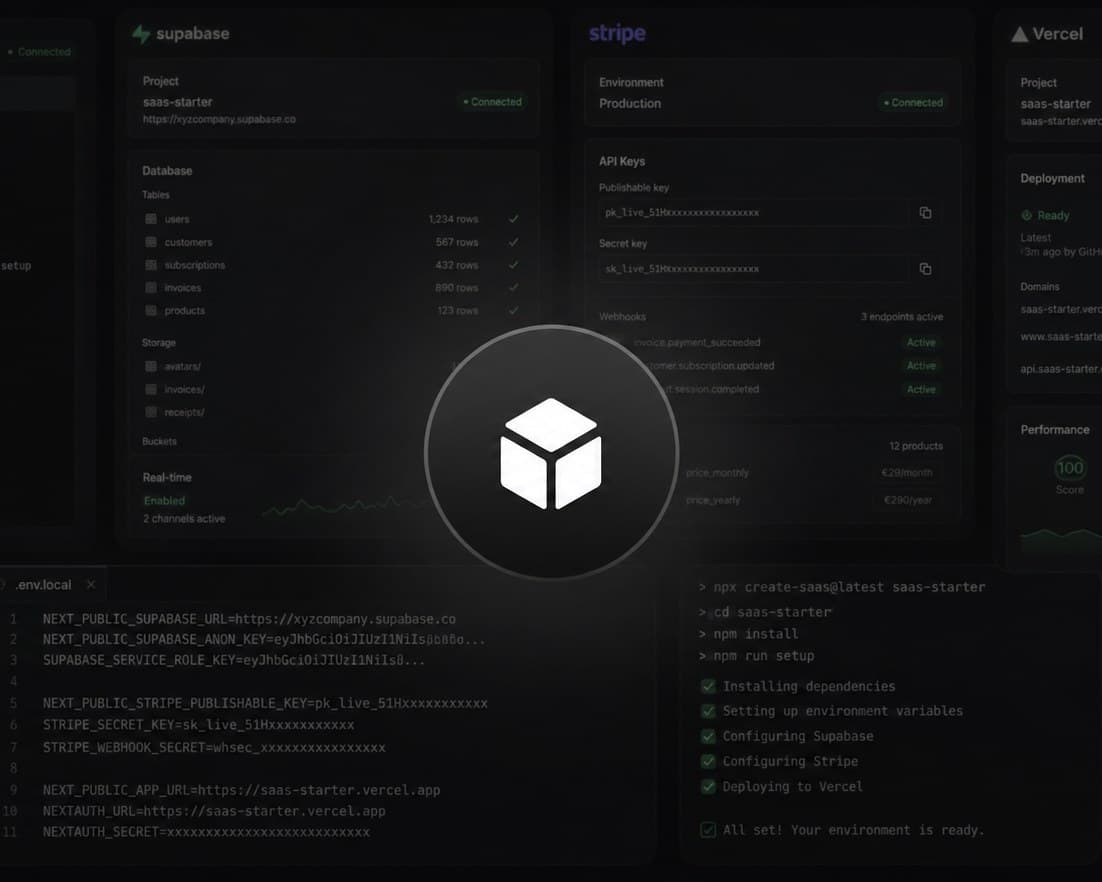Click the subscriptions table name

pyautogui.click(x=195, y=265)
